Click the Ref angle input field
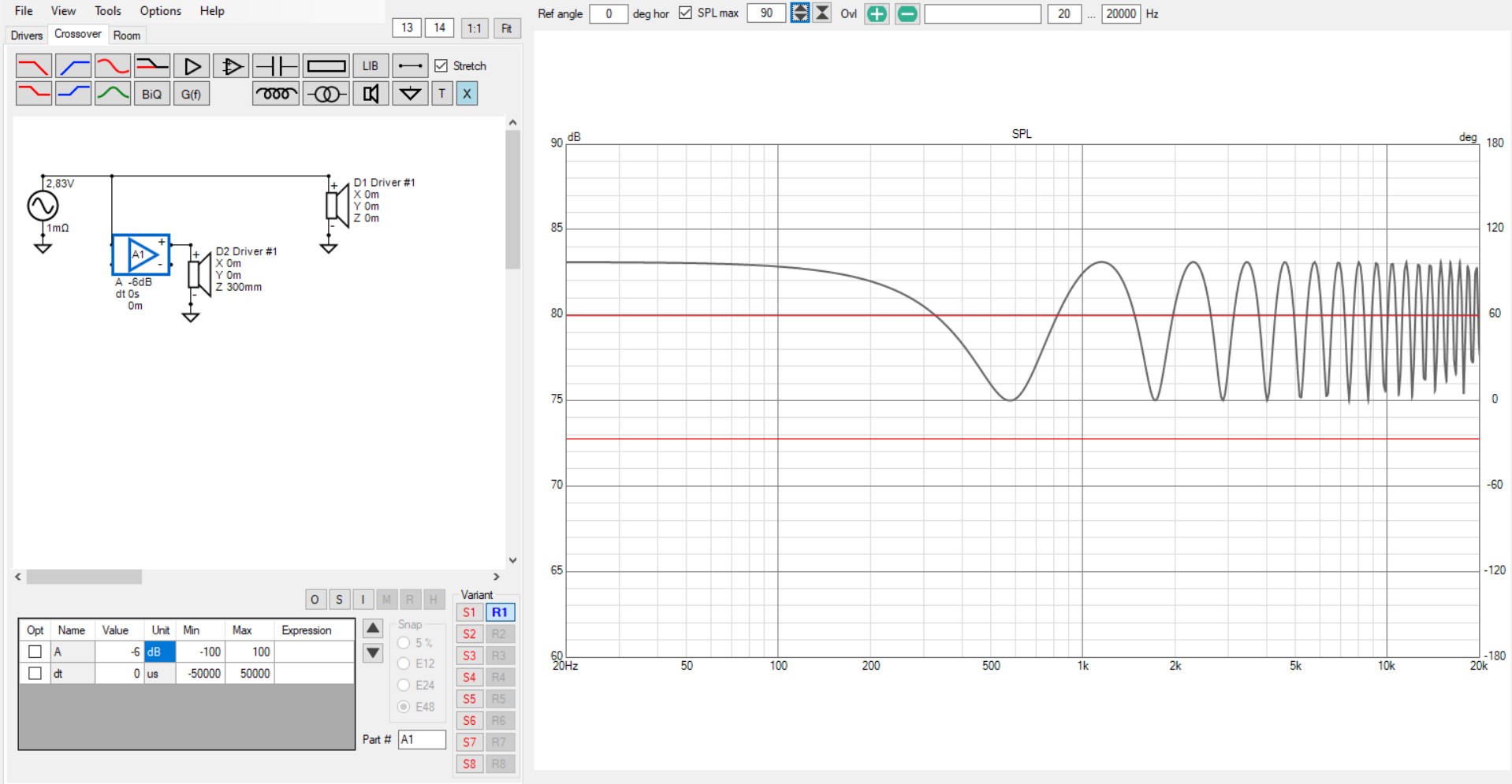The height and width of the screenshot is (784, 1512). click(609, 13)
